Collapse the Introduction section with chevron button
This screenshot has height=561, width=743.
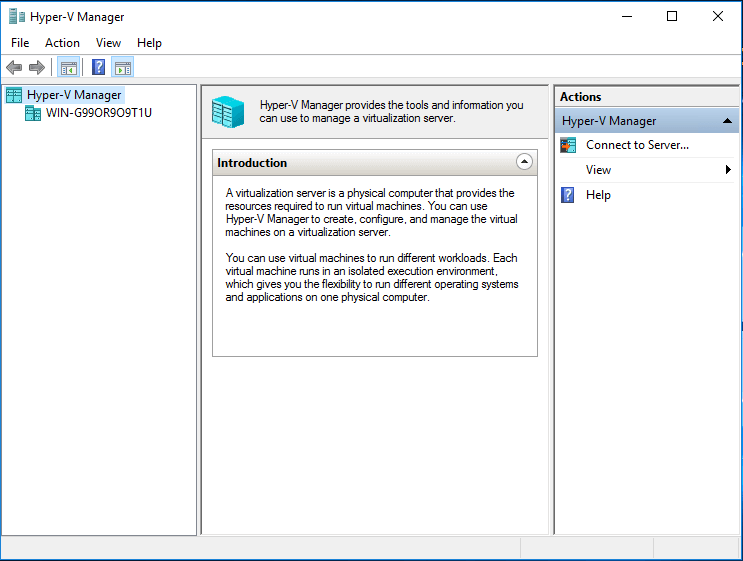[x=524, y=162]
